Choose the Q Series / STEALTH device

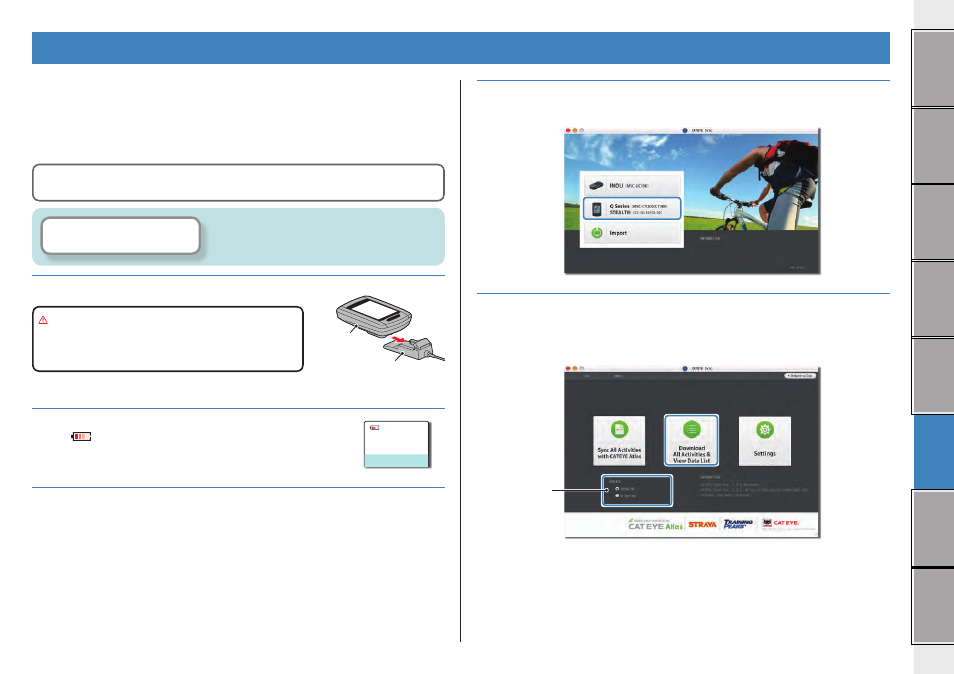632,209
